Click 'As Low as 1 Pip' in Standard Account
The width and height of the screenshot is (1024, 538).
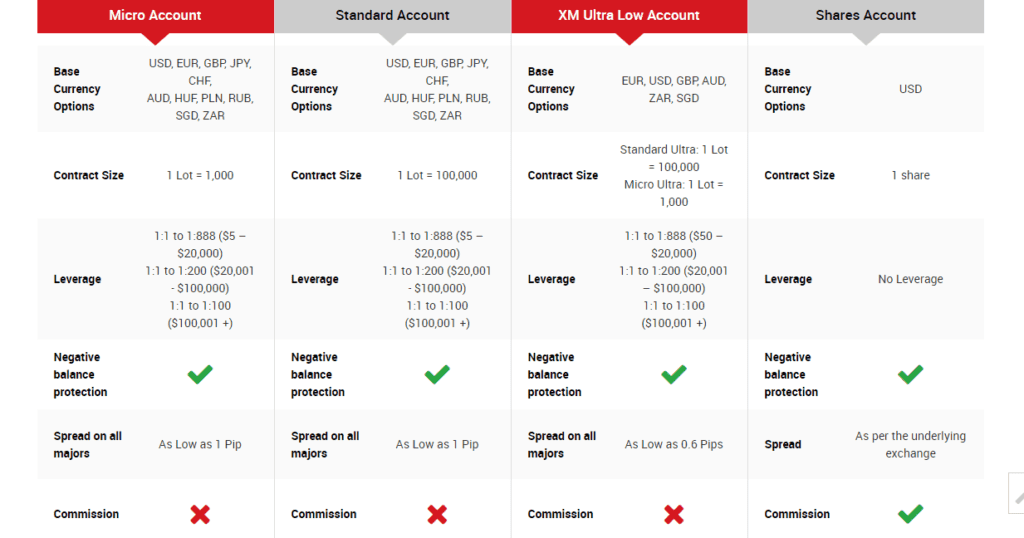click(x=437, y=444)
